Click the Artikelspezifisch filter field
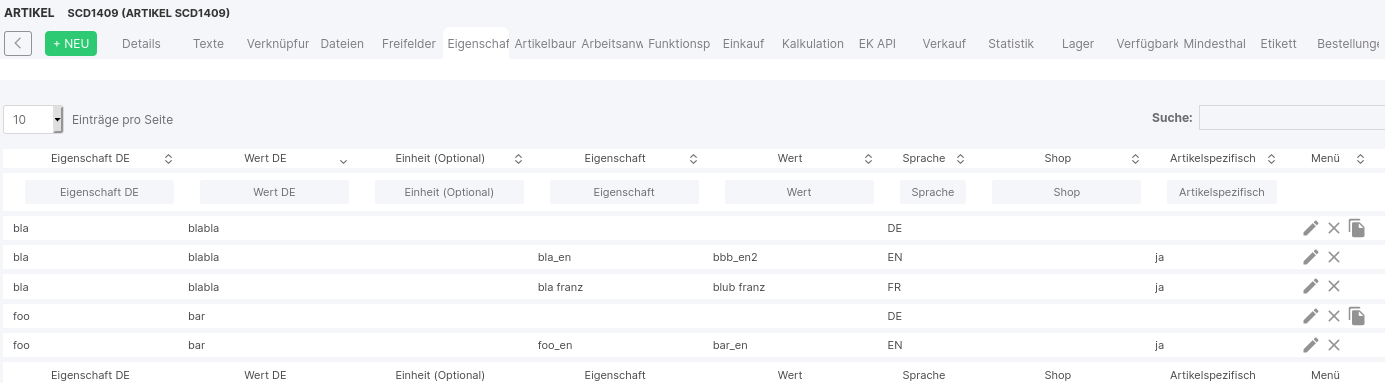The width and height of the screenshot is (1385, 383). pyautogui.click(x=1222, y=192)
